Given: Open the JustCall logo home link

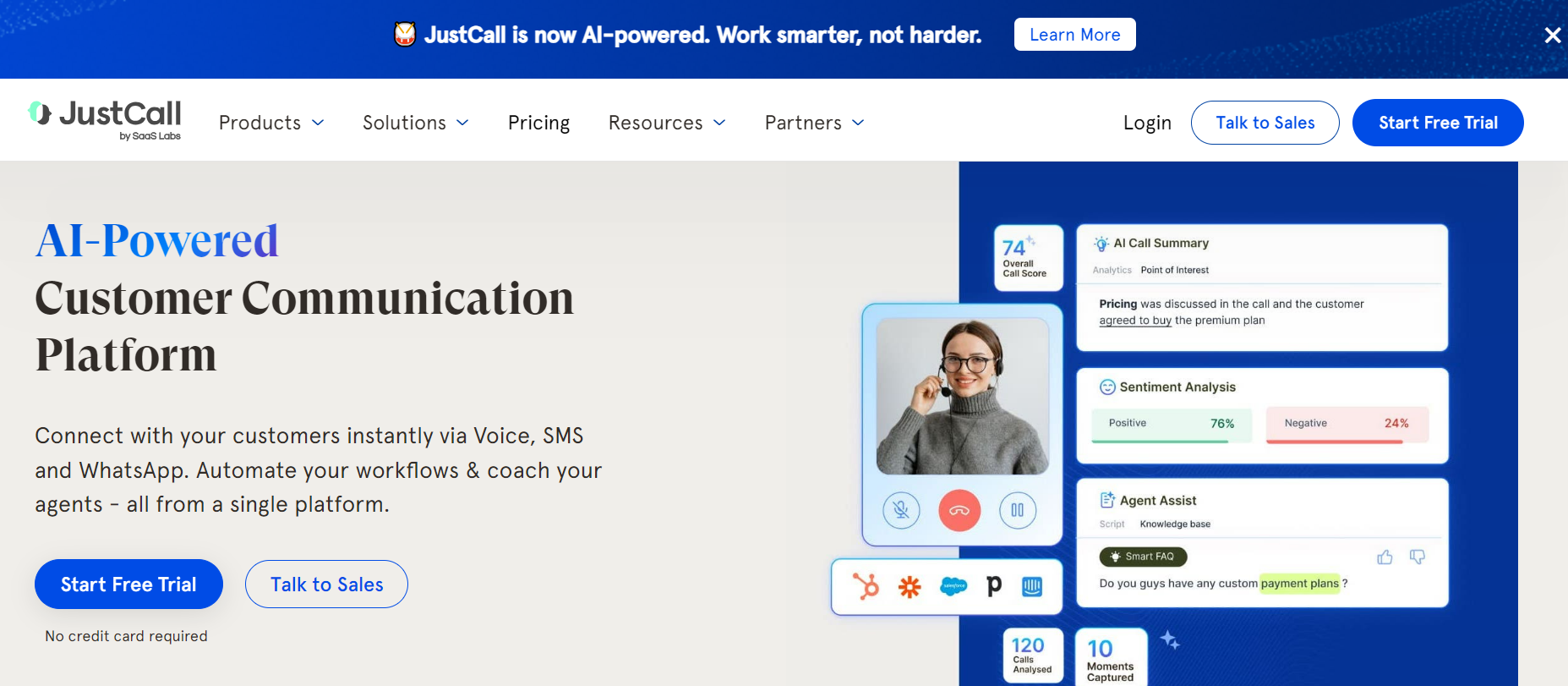Looking at the screenshot, I should (105, 120).
